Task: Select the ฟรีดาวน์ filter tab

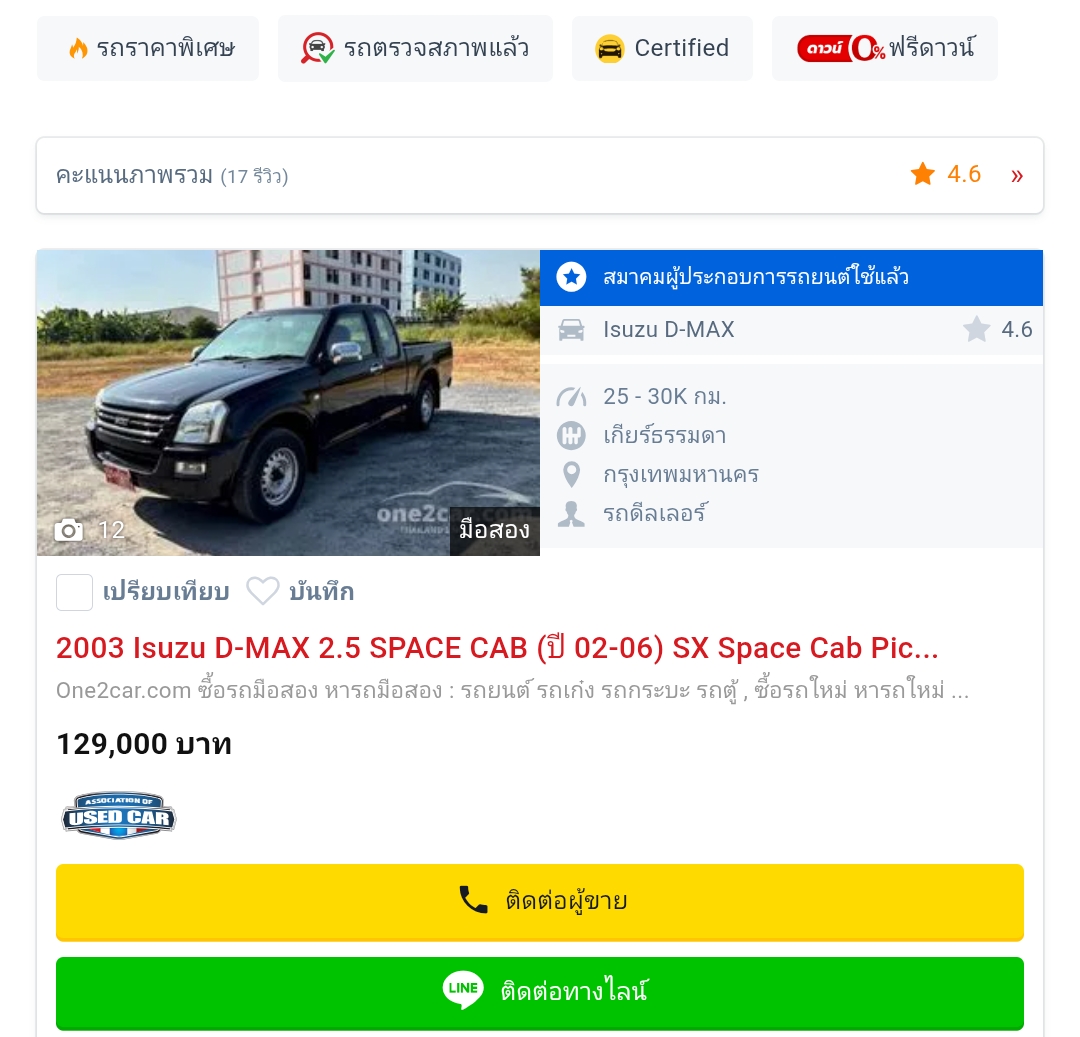Action: [x=885, y=48]
